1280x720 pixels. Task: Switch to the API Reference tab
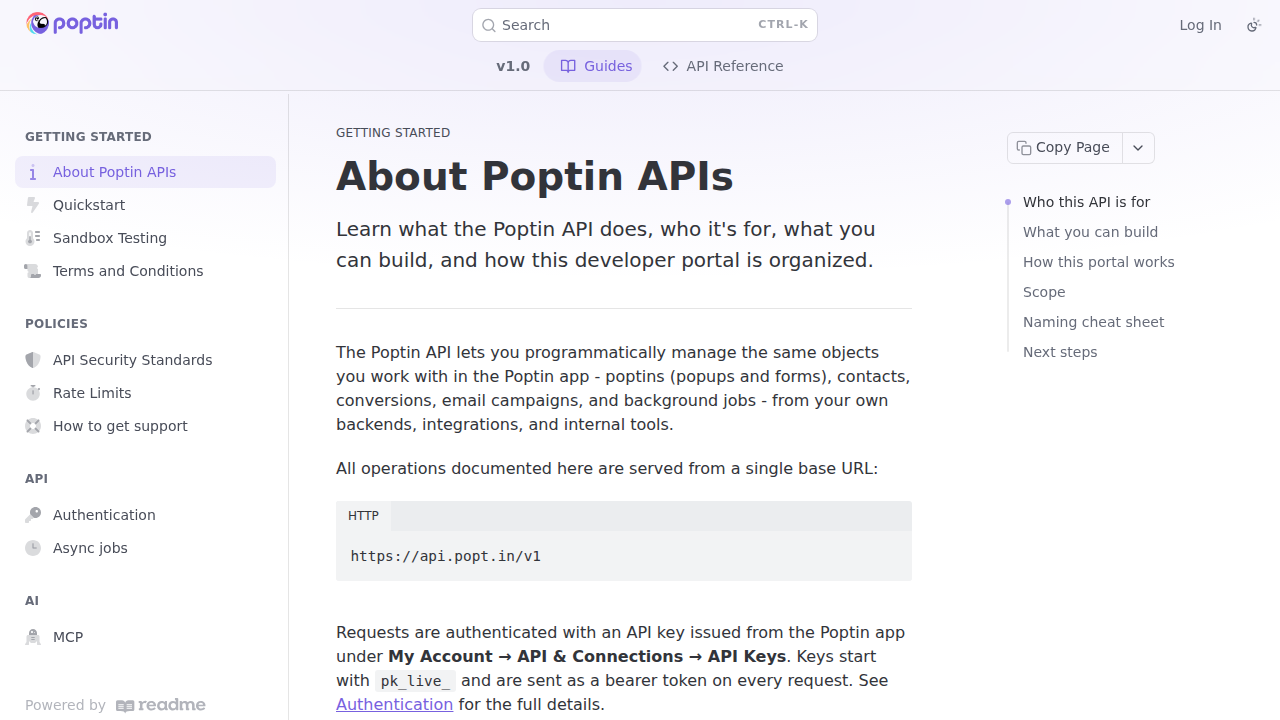(x=723, y=66)
